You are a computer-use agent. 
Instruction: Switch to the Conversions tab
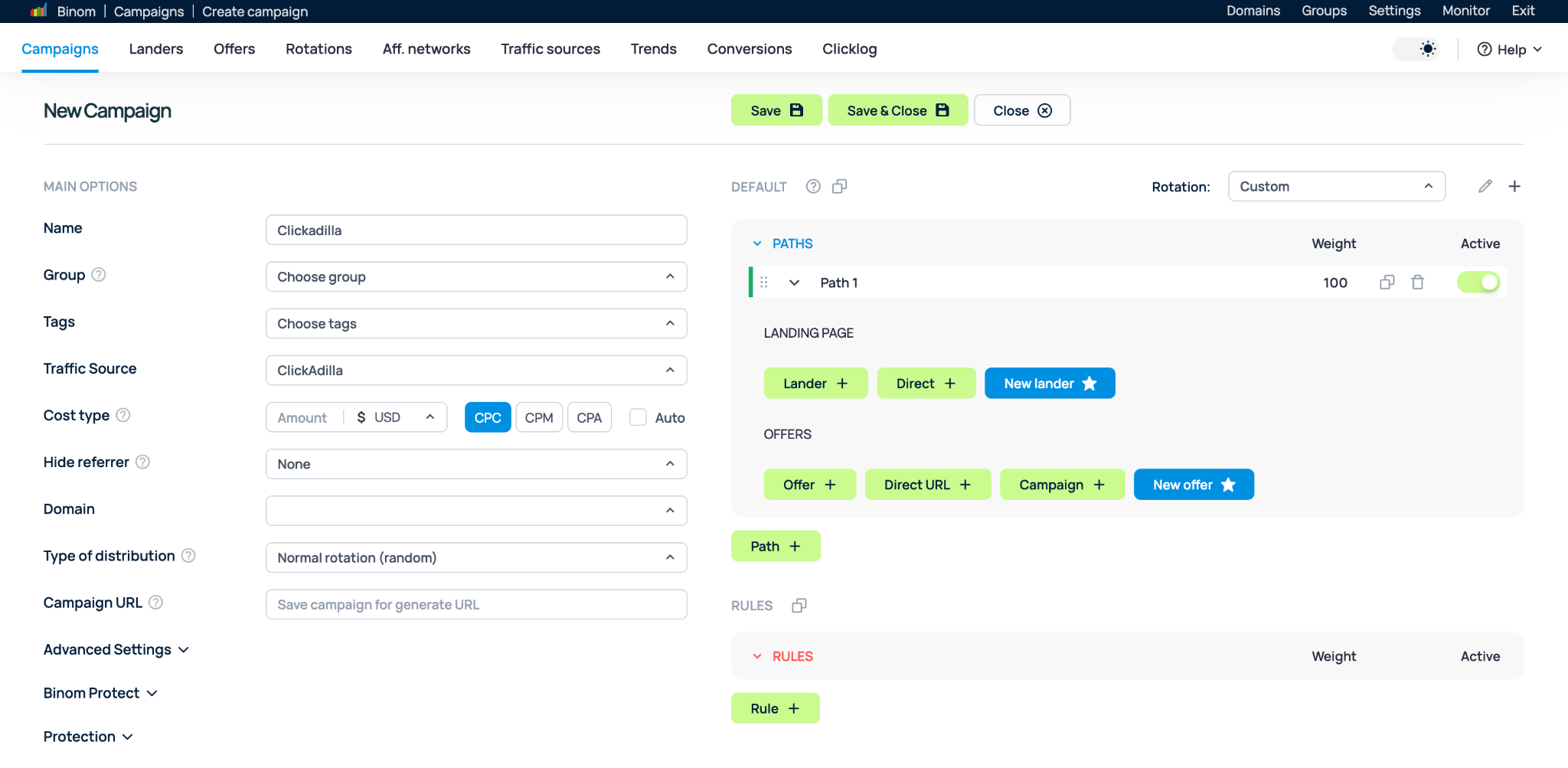749,48
